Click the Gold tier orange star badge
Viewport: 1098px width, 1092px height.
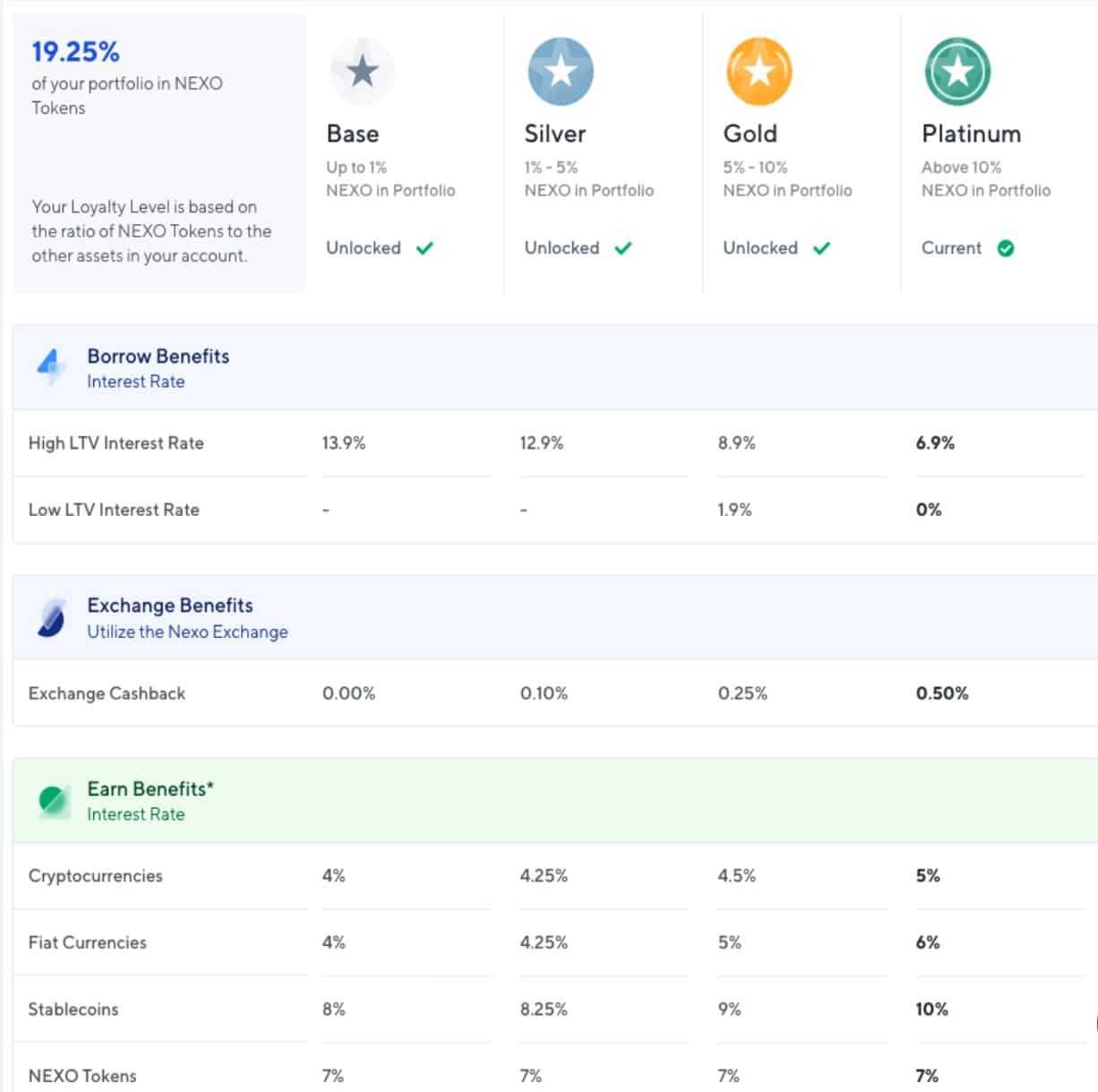[x=759, y=72]
